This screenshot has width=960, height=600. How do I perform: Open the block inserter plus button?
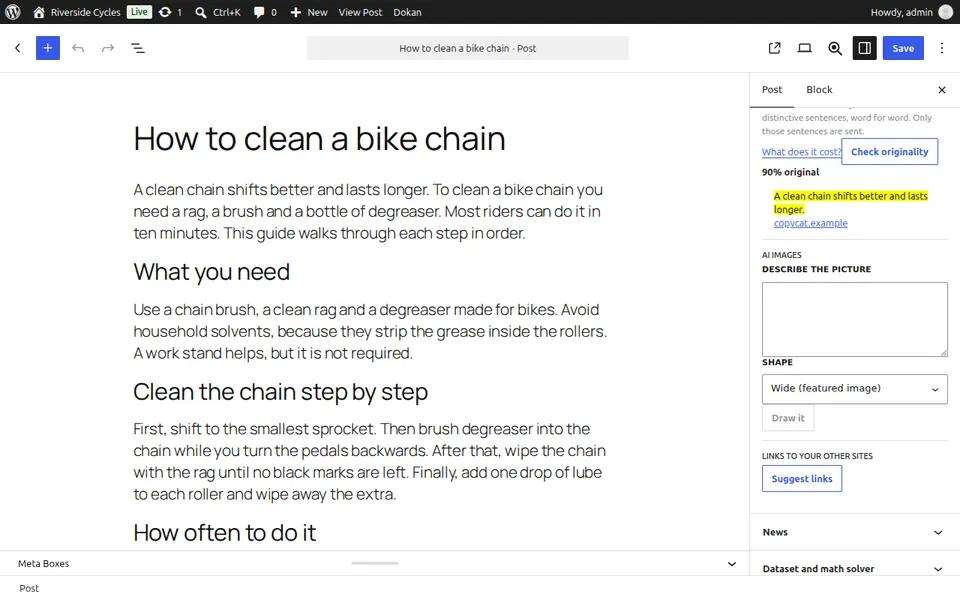pos(48,48)
